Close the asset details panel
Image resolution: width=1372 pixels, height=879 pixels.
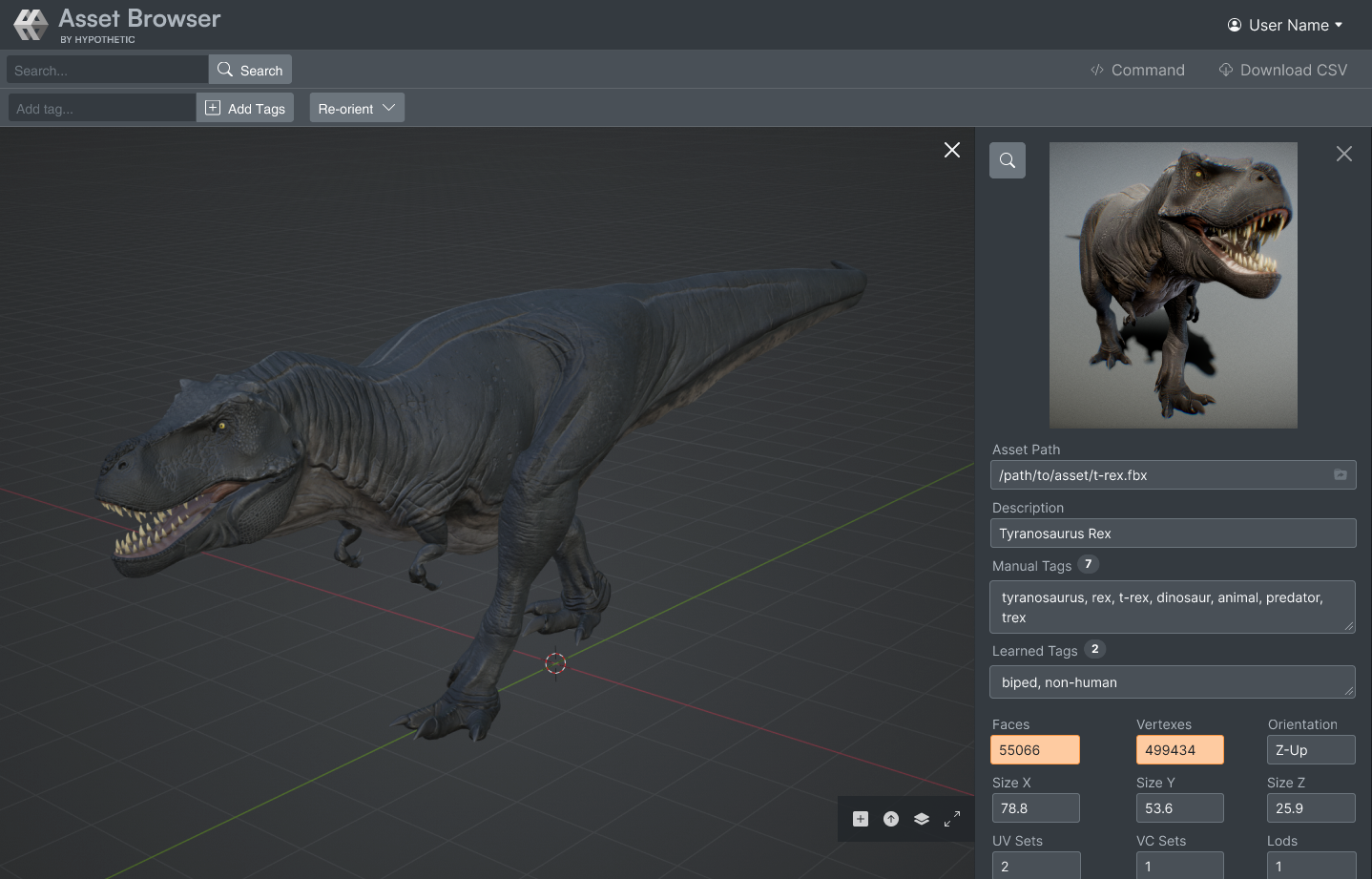coord(1344,154)
